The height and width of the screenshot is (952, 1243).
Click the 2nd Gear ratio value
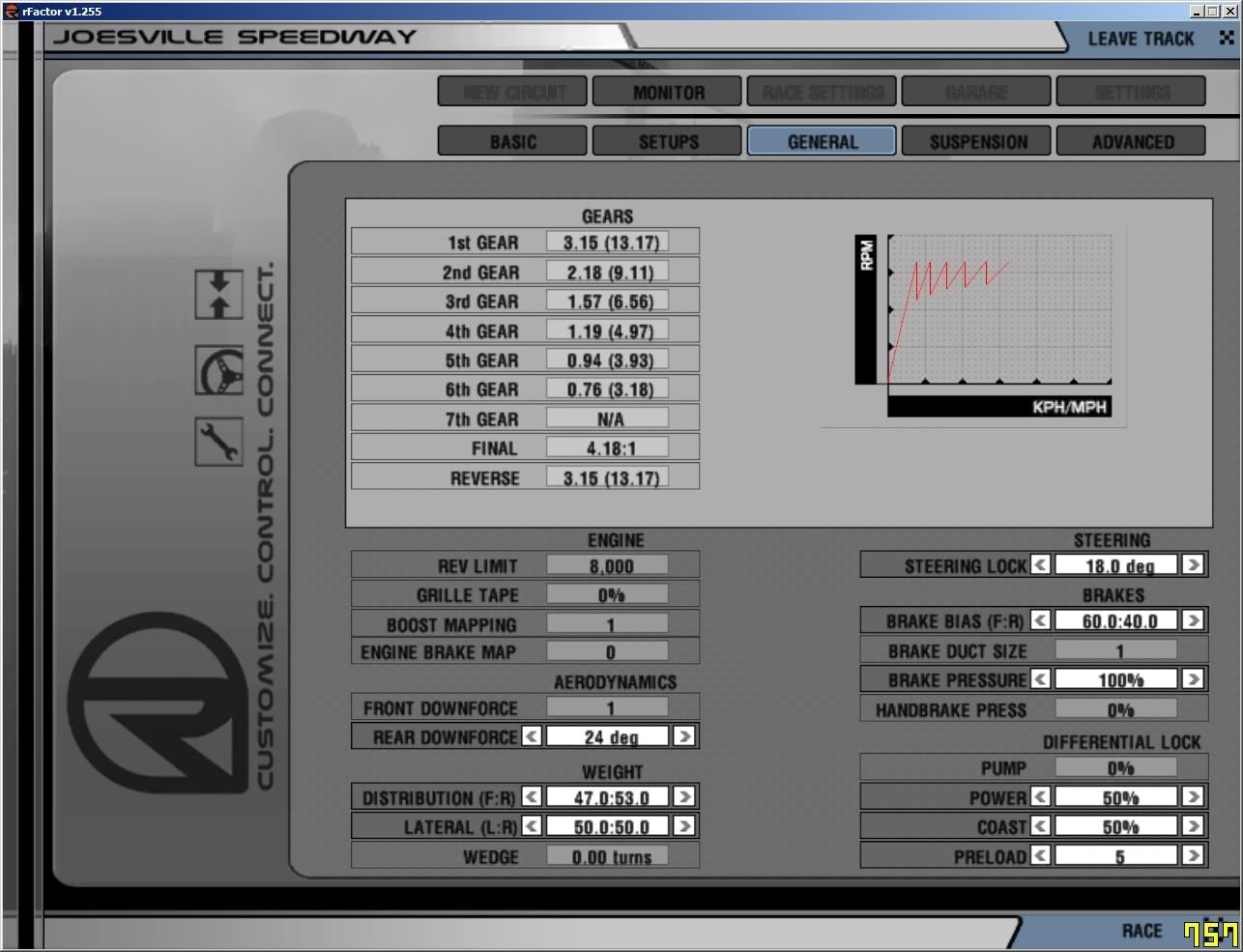pos(608,272)
